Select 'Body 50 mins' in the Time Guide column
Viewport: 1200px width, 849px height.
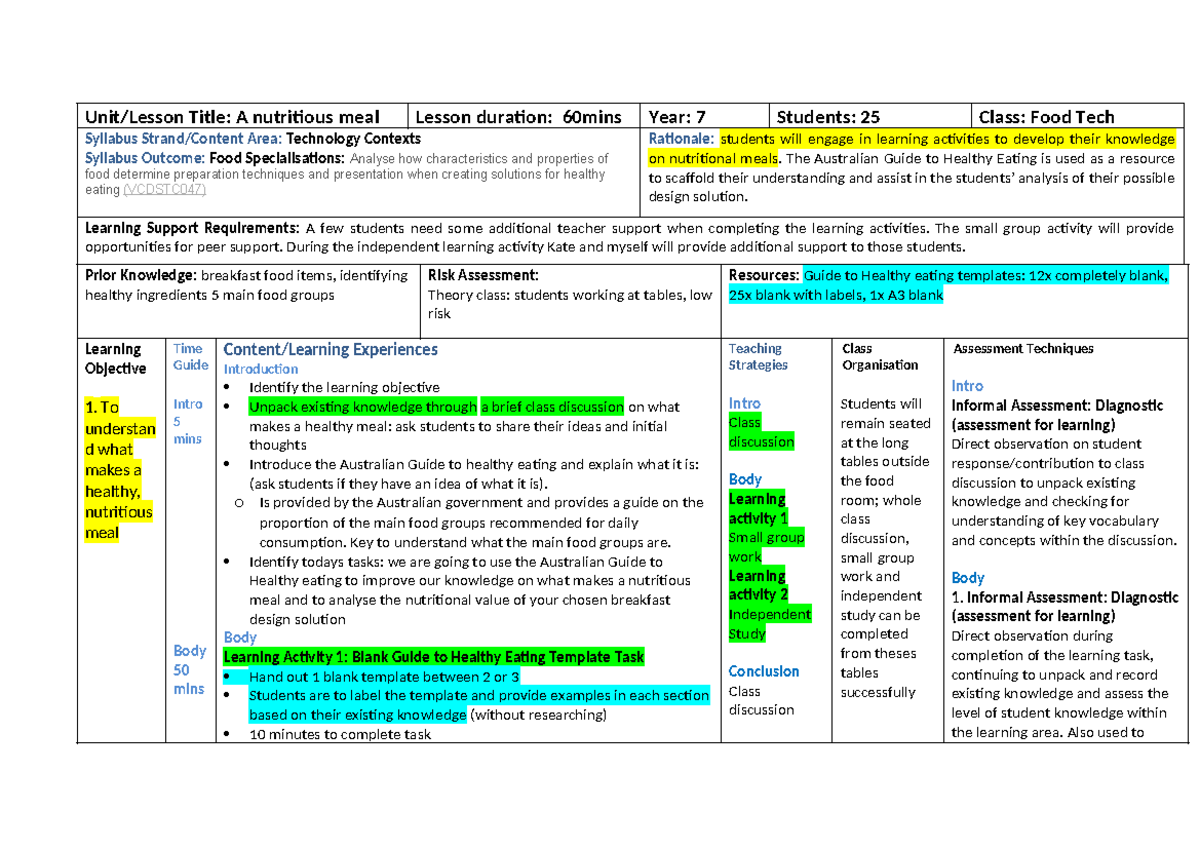click(x=189, y=669)
